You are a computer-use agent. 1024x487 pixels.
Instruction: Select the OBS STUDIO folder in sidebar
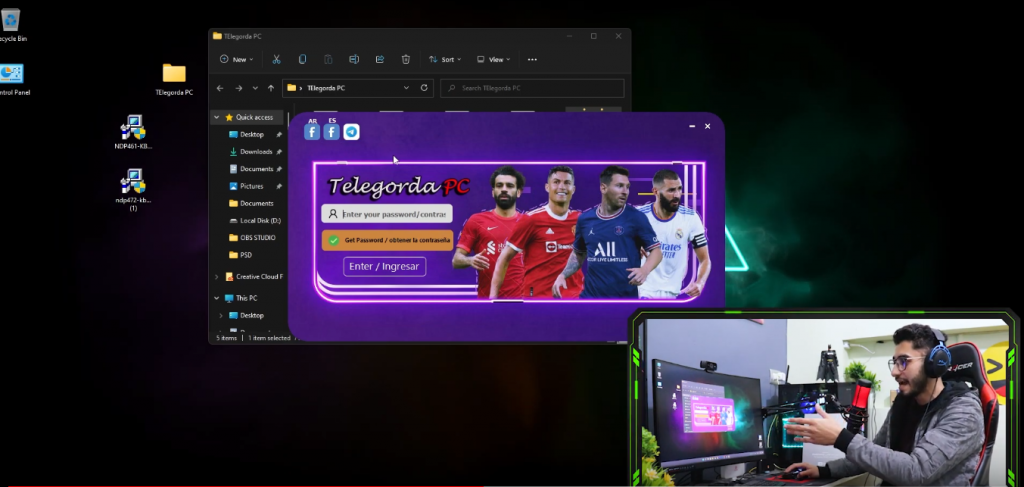tap(252, 238)
